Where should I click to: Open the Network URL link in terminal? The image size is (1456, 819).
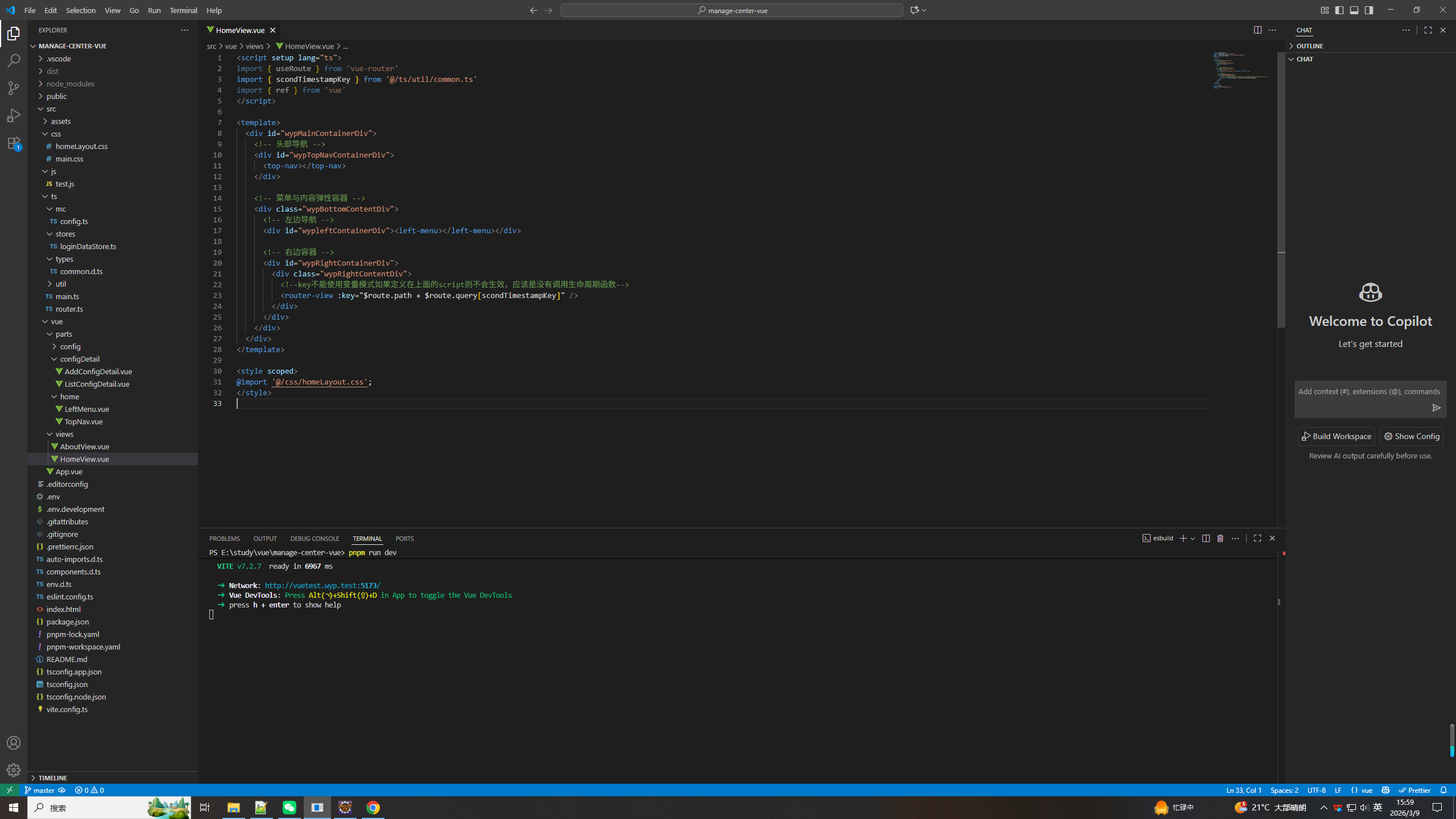click(322, 585)
